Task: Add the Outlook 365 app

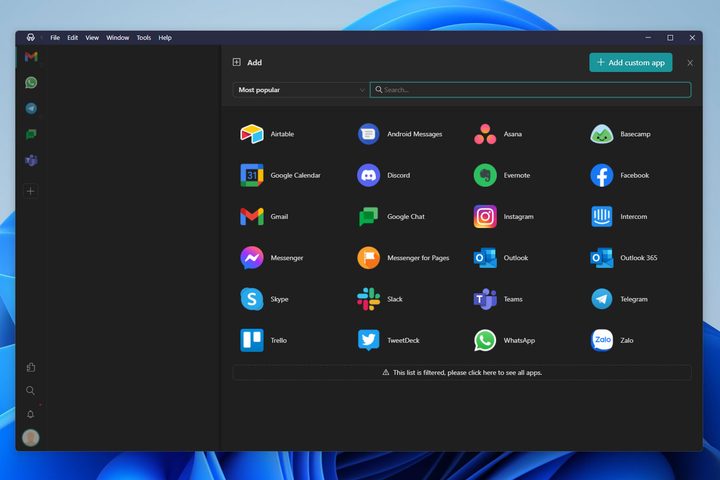Action: [624, 258]
